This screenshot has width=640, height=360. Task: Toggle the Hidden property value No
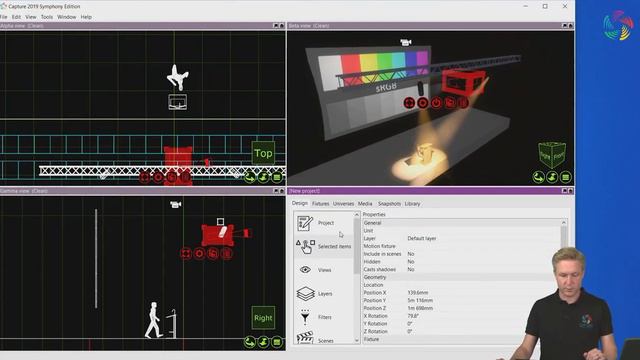(x=411, y=262)
